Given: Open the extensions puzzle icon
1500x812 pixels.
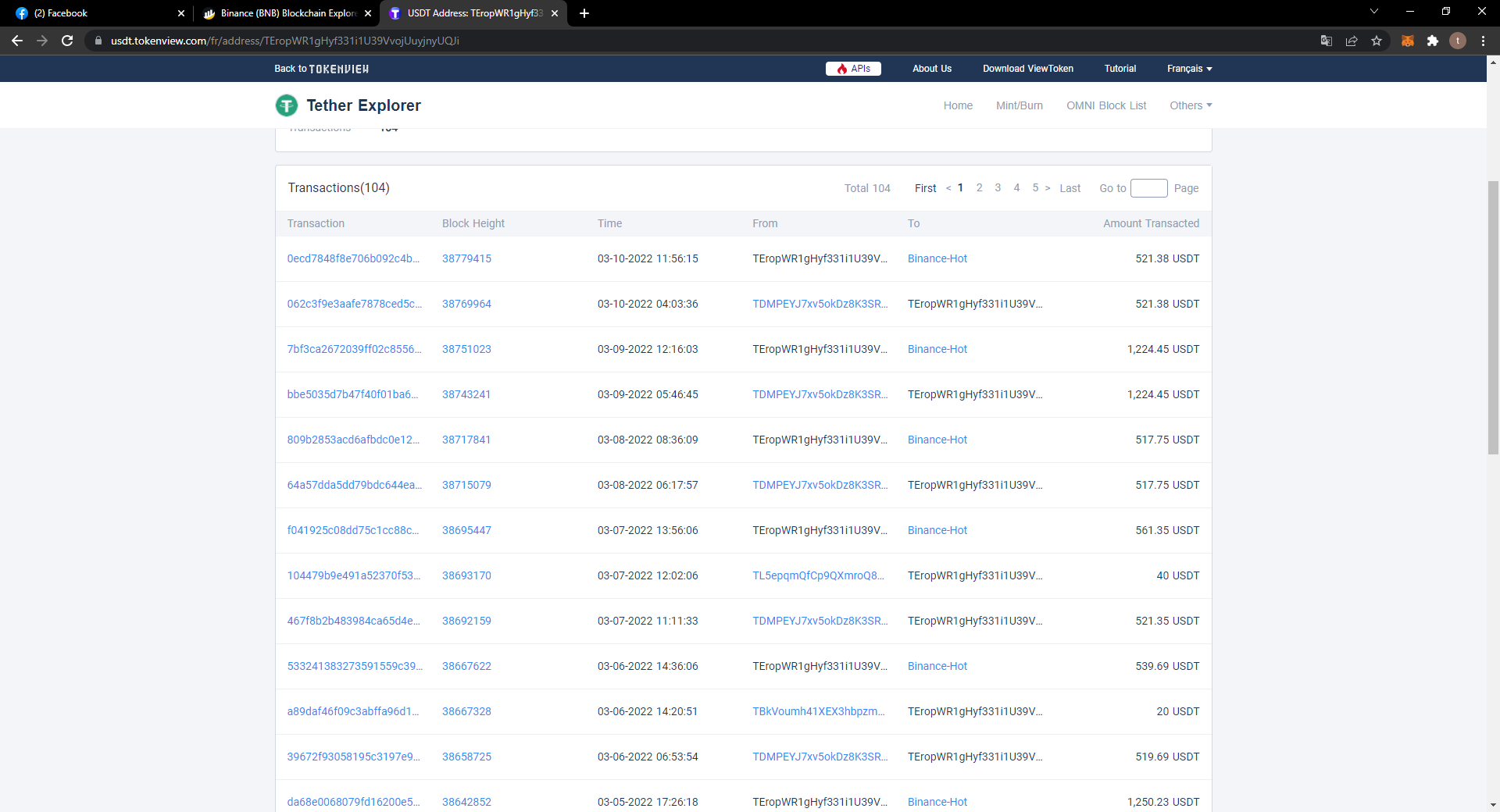Looking at the screenshot, I should tap(1433, 41).
